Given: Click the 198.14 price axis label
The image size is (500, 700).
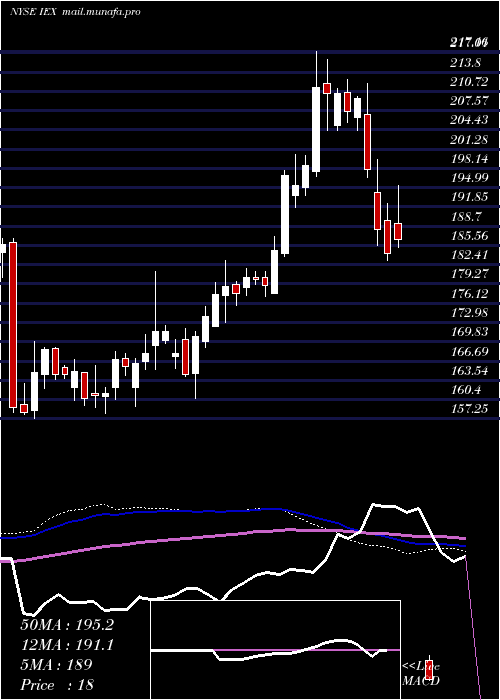Looking at the screenshot, I should tap(468, 159).
